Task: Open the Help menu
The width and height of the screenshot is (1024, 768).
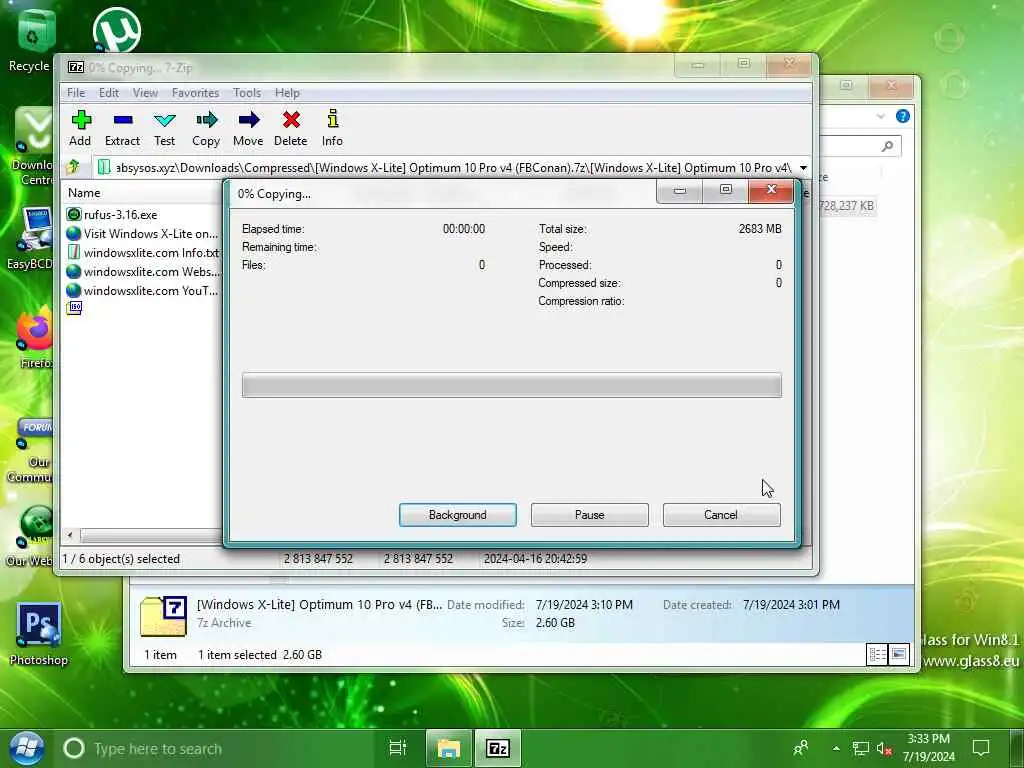Action: [x=287, y=93]
